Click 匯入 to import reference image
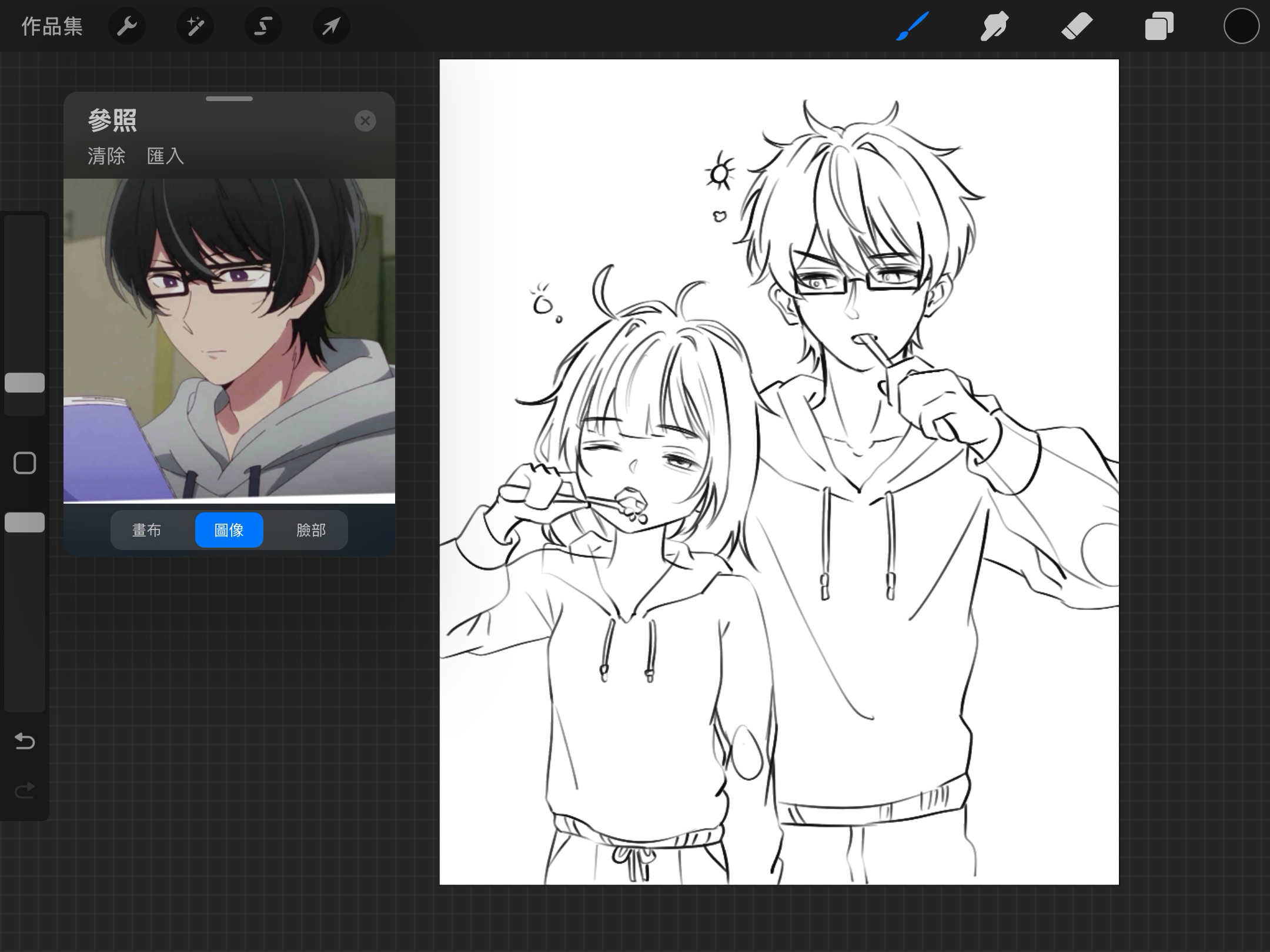This screenshot has height=952, width=1270. [x=165, y=156]
